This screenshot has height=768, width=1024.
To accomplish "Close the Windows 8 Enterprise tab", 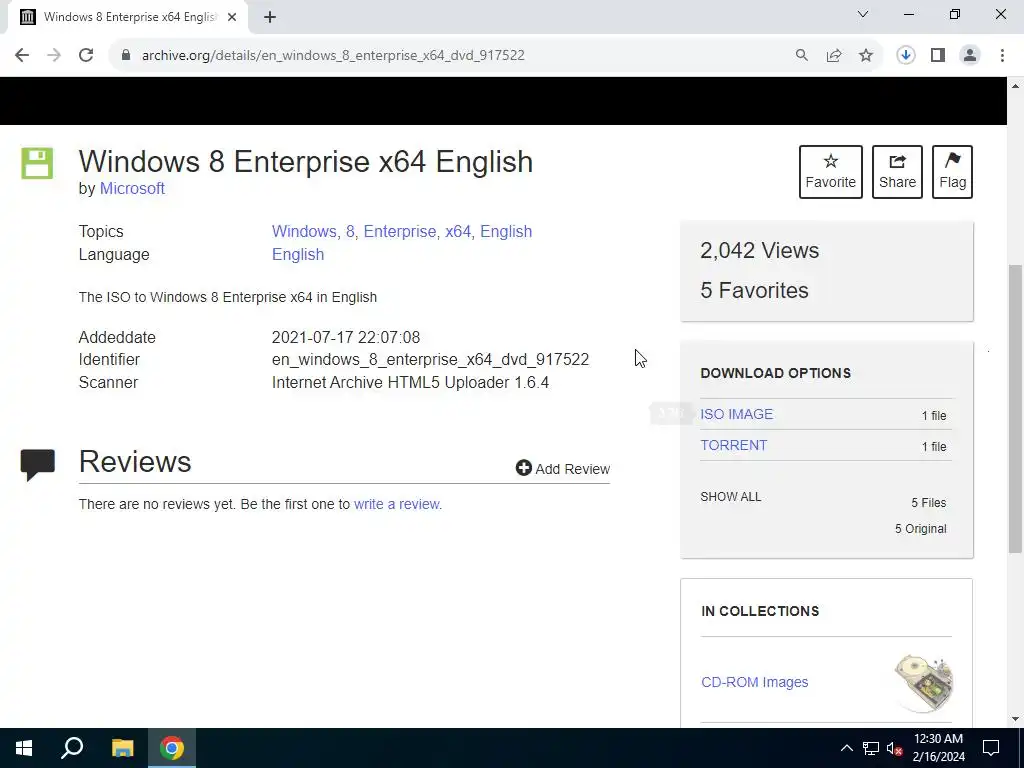I will [x=232, y=18].
